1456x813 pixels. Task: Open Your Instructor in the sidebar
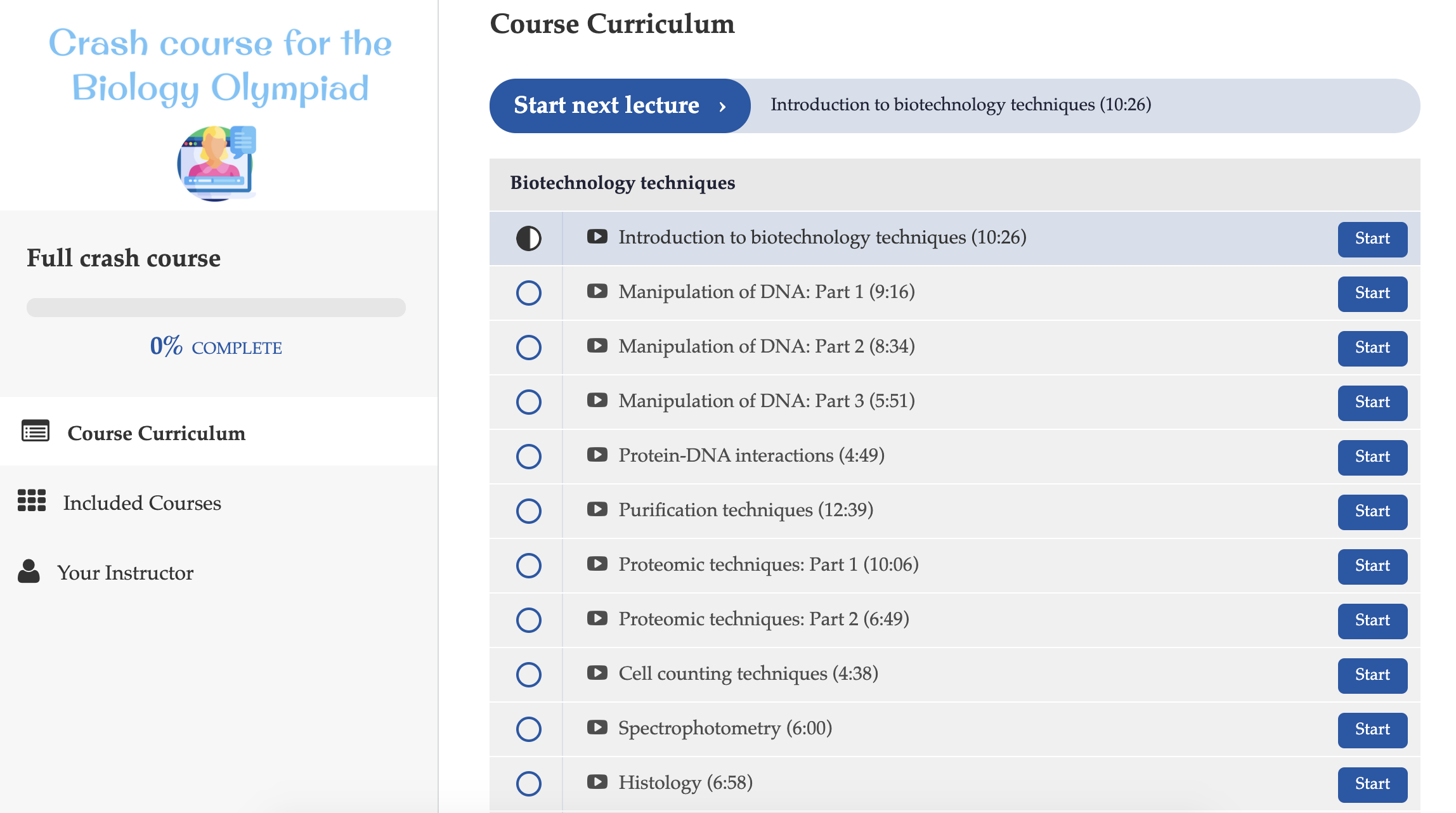219,571
